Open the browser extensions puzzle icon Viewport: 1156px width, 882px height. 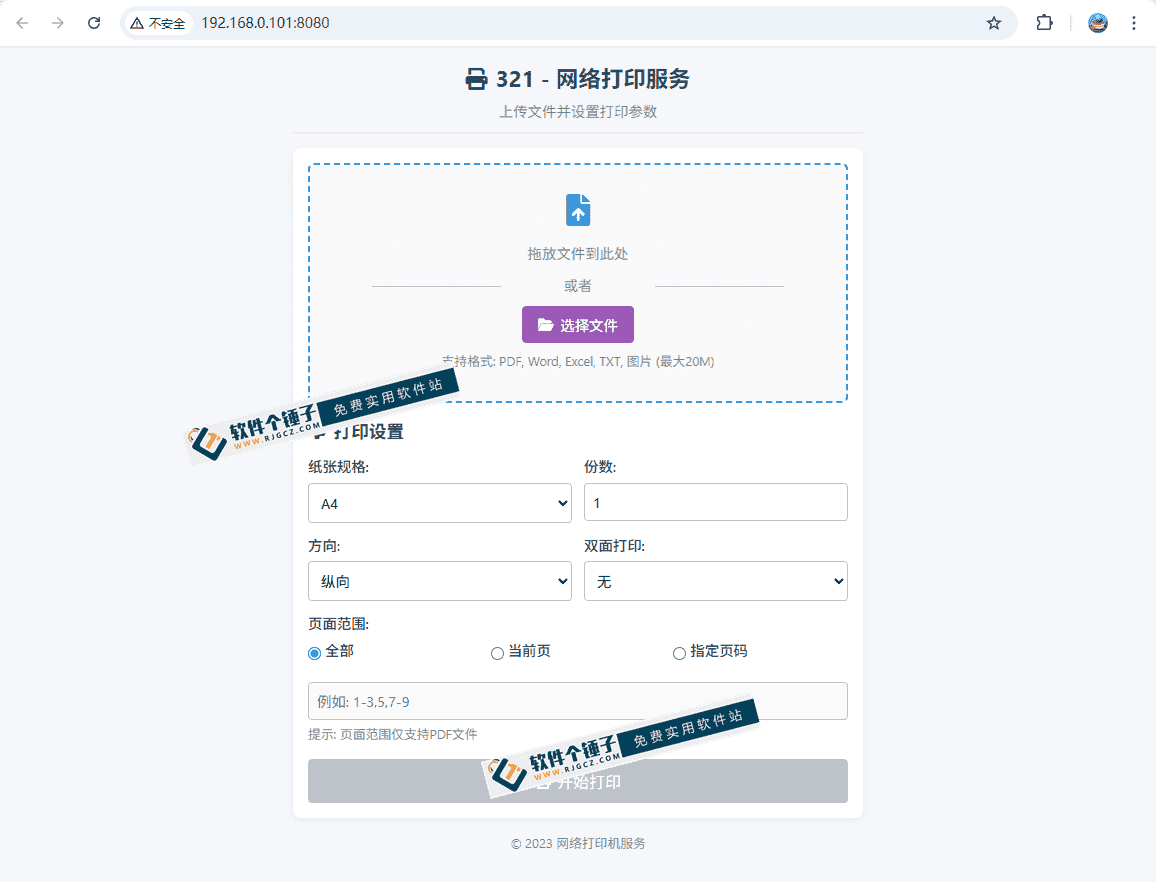click(1044, 22)
